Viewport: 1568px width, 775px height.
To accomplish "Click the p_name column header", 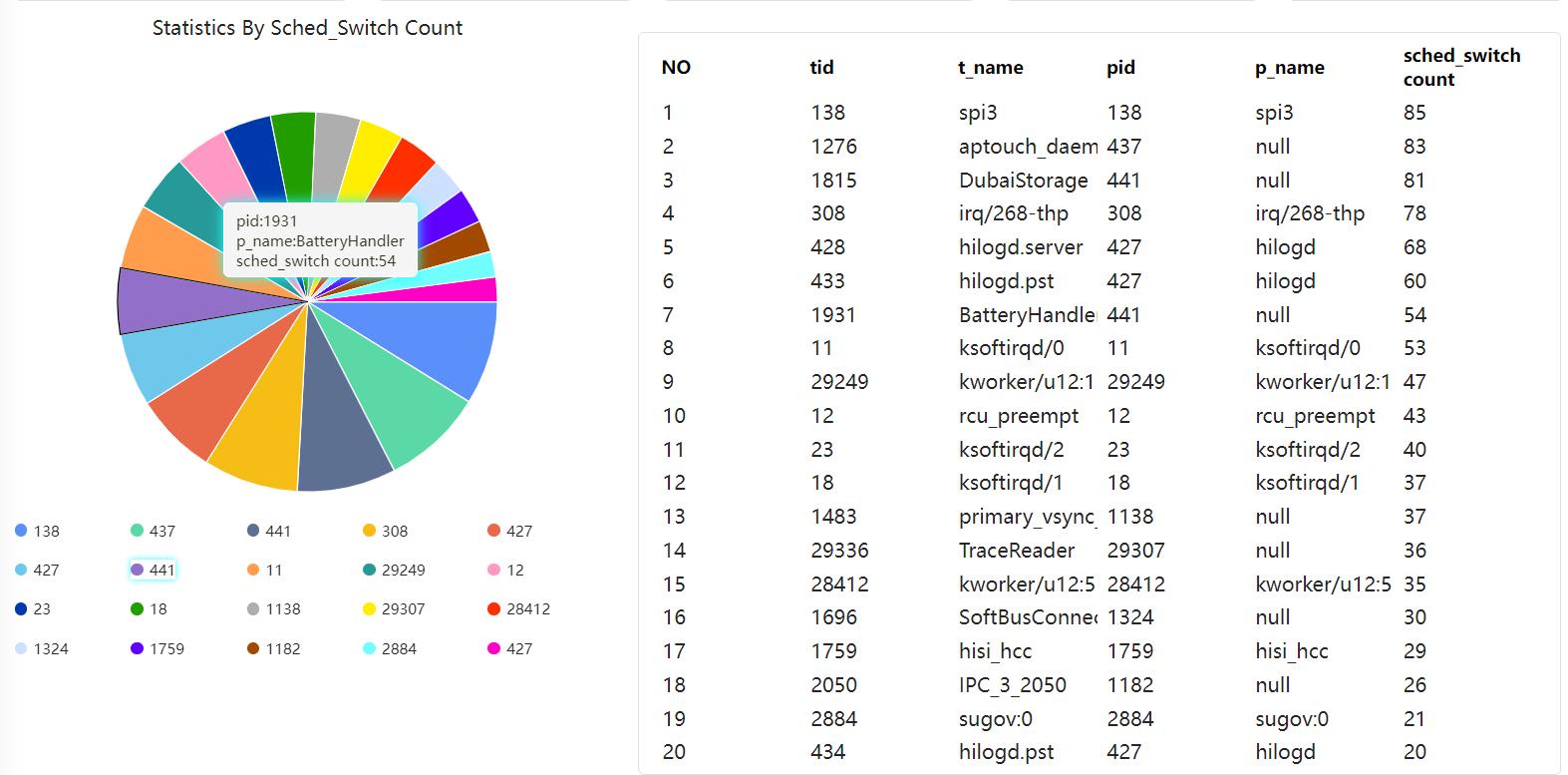I will click(x=1289, y=67).
